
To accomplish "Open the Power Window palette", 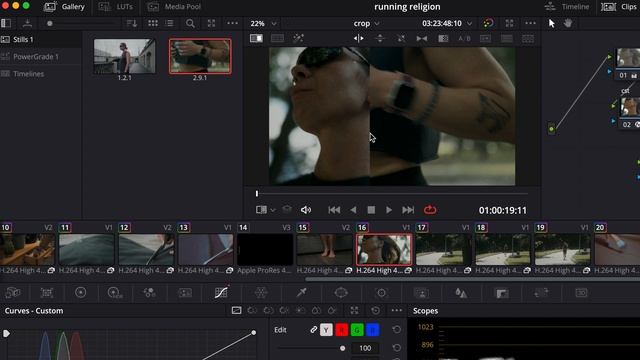I will (341, 293).
